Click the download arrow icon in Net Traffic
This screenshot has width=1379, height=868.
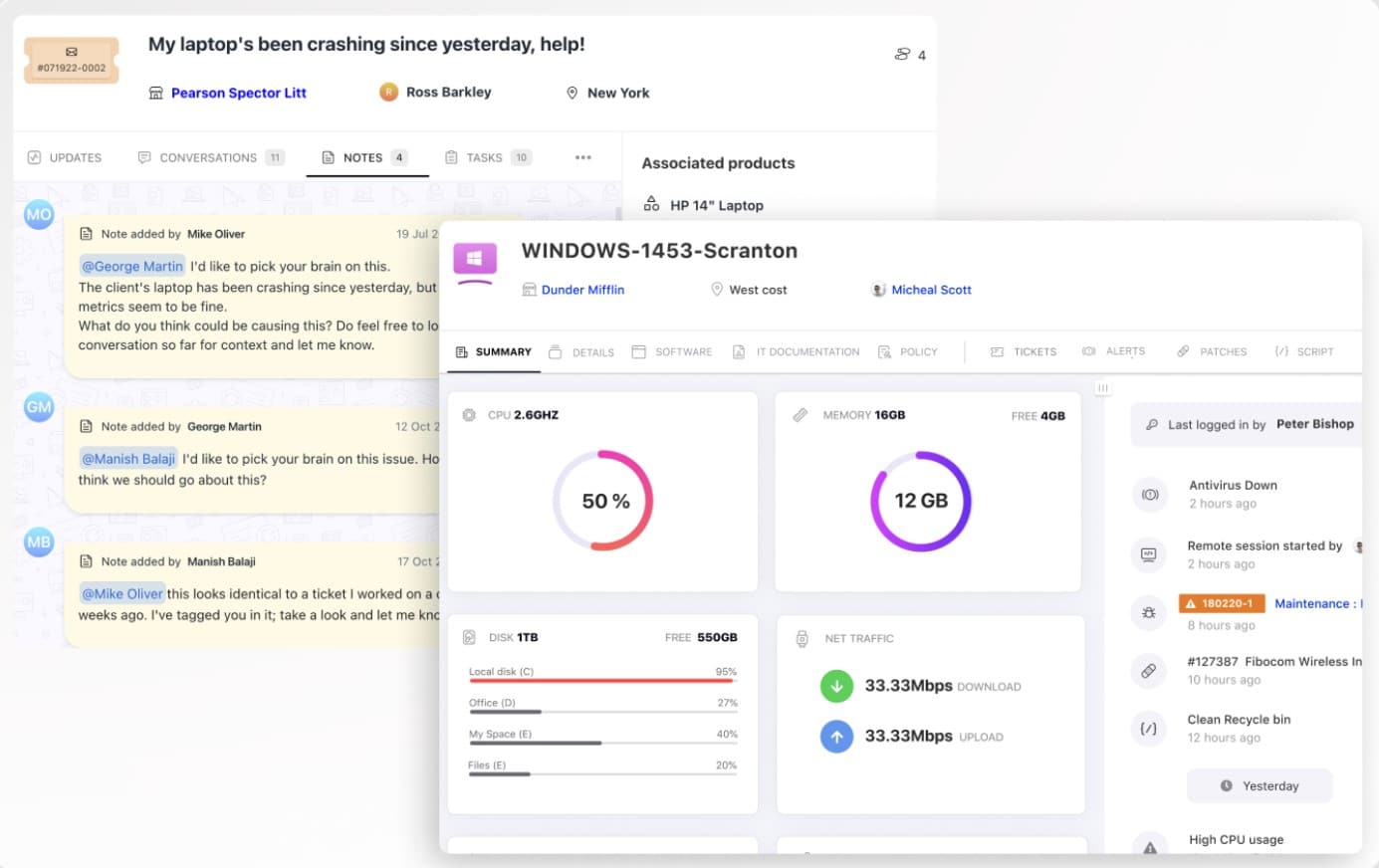[836, 686]
